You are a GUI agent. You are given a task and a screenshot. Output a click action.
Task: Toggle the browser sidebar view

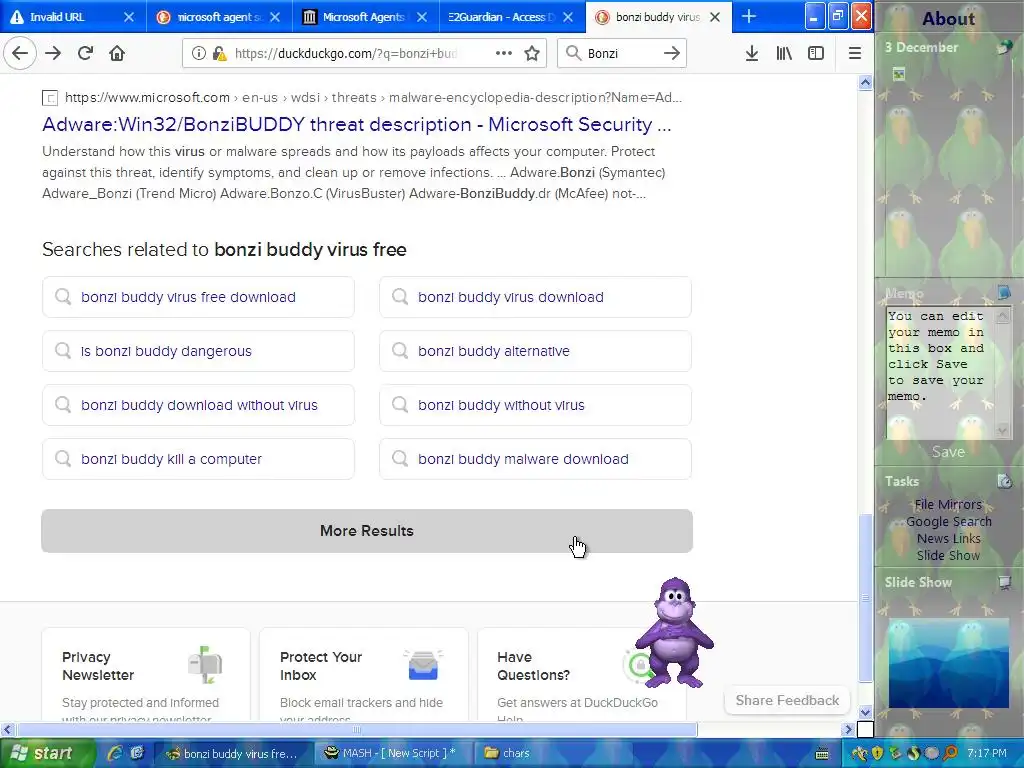pyautogui.click(x=816, y=53)
